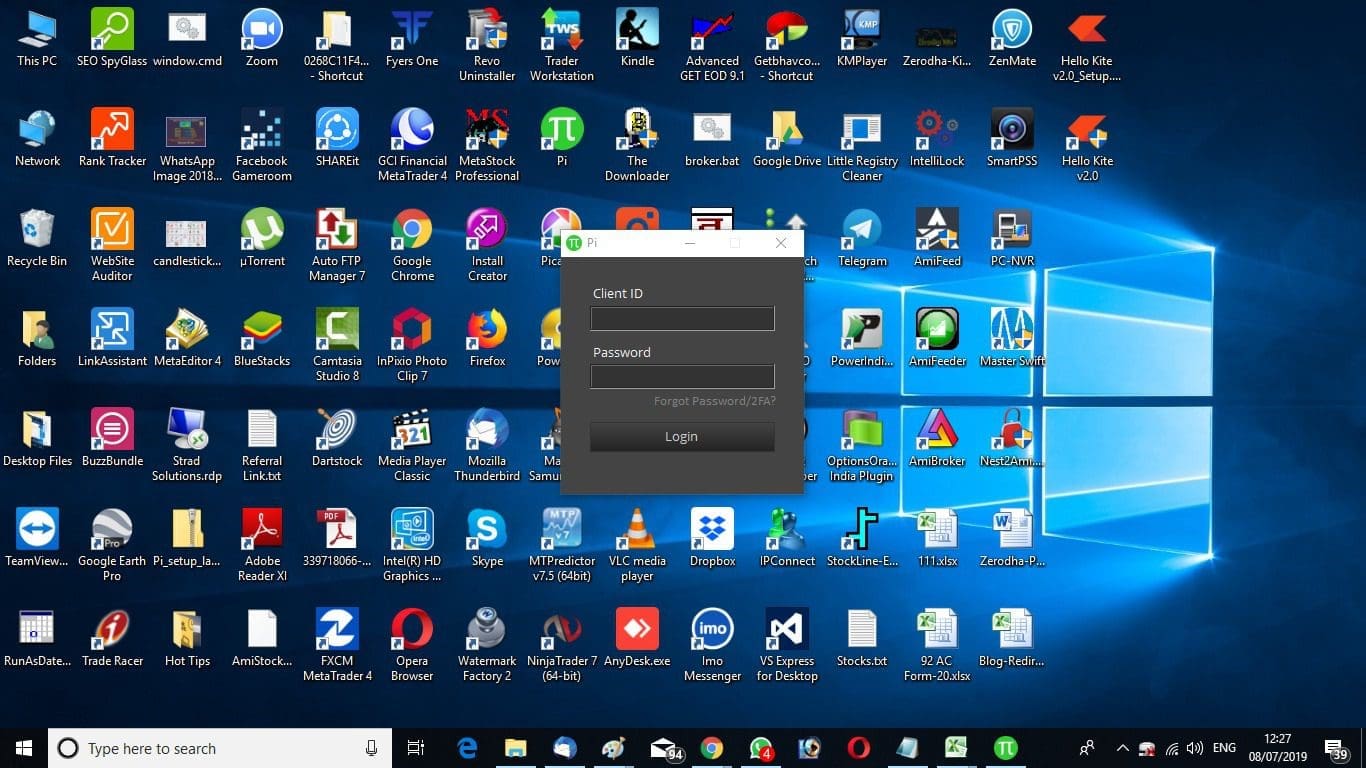Select the Skype desktop icon
The width and height of the screenshot is (1366, 768).
click(487, 538)
